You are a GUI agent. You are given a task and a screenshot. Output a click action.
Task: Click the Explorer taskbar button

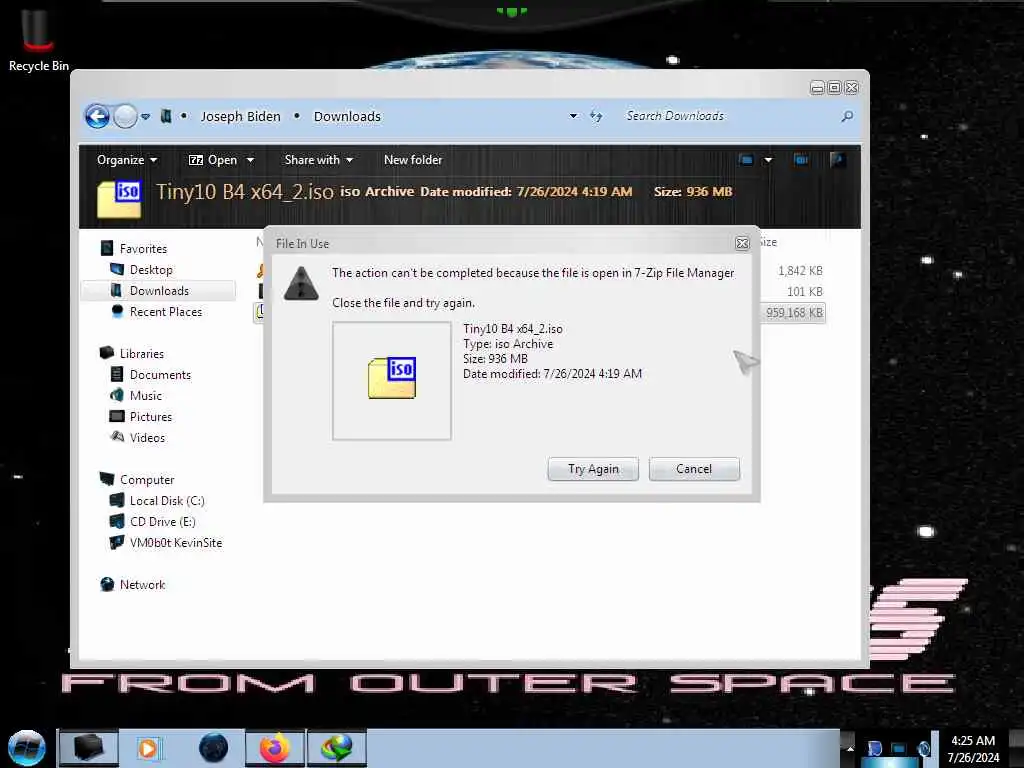88,748
